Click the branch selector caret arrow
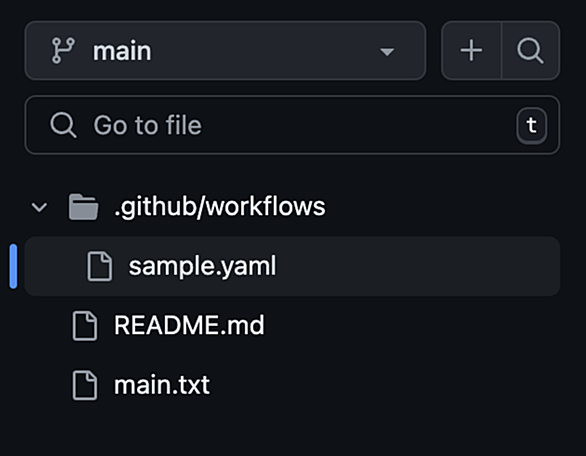 click(387, 51)
